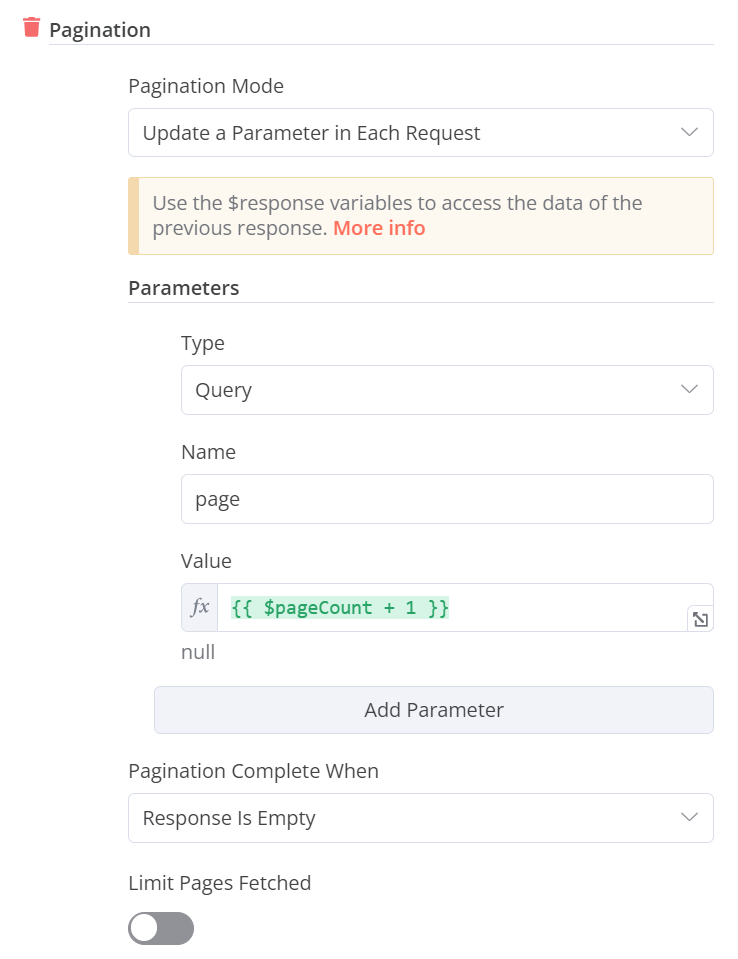This screenshot has width=738, height=959.
Task: Click the null result preview text
Action: coord(198,653)
